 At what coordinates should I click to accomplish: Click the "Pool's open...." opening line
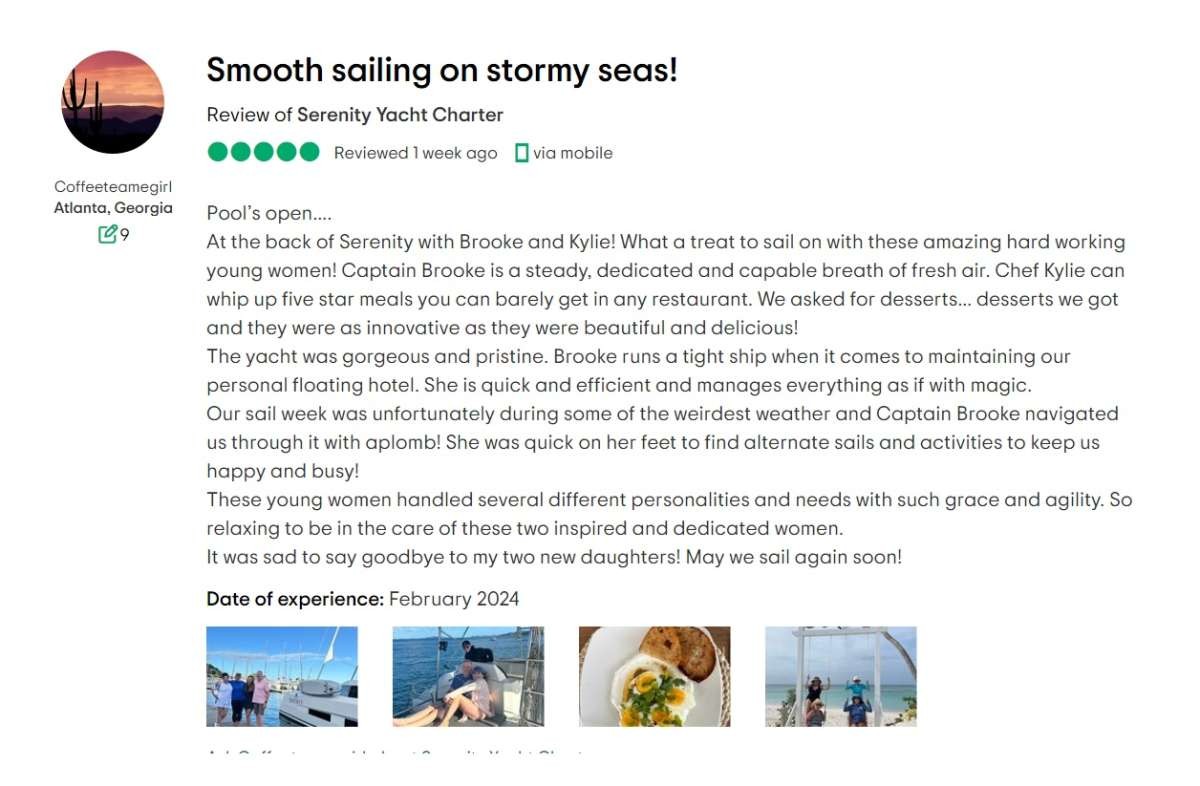pos(269,213)
